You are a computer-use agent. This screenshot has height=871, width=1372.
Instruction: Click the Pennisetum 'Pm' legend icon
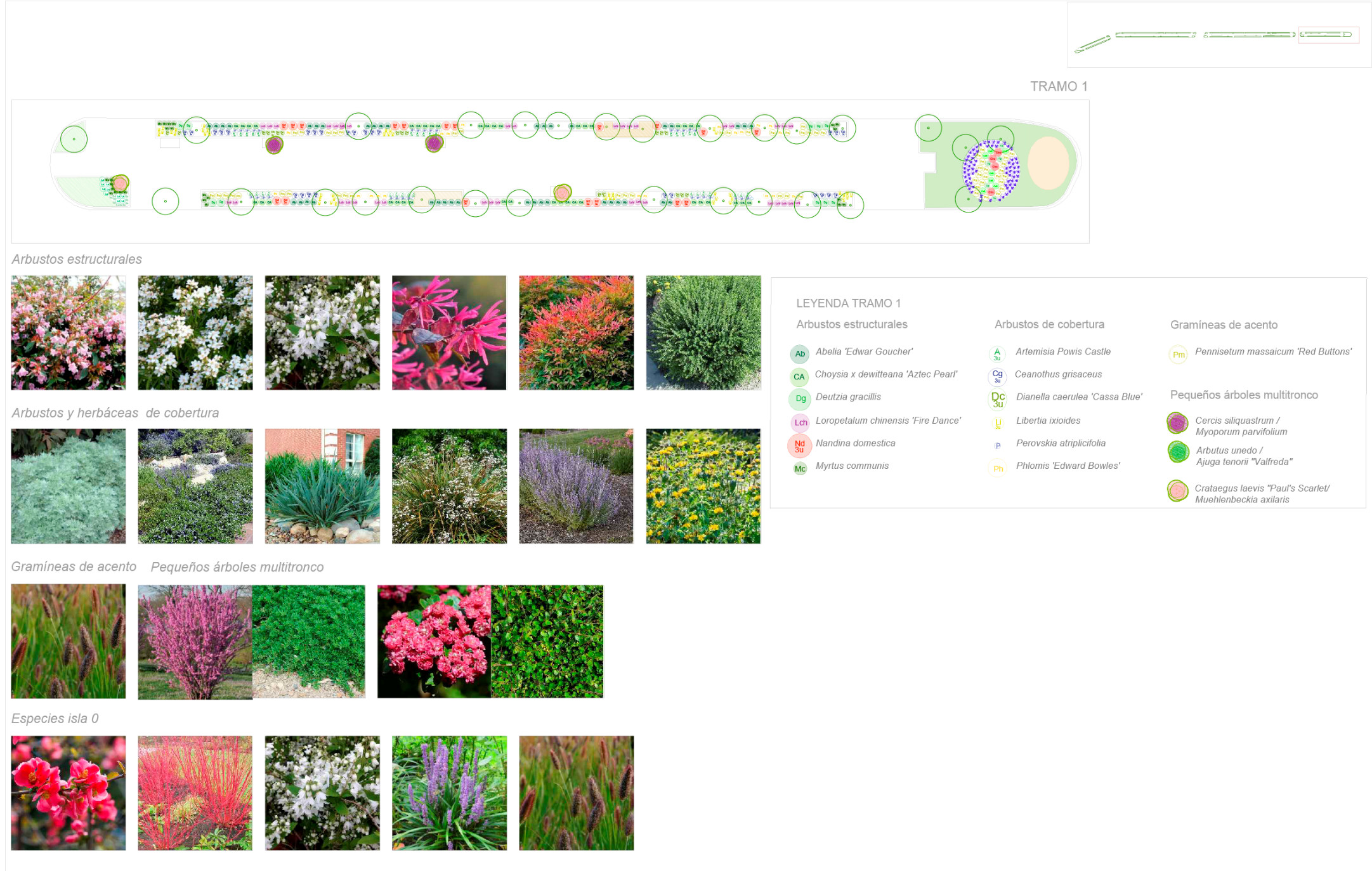pos(1178,355)
